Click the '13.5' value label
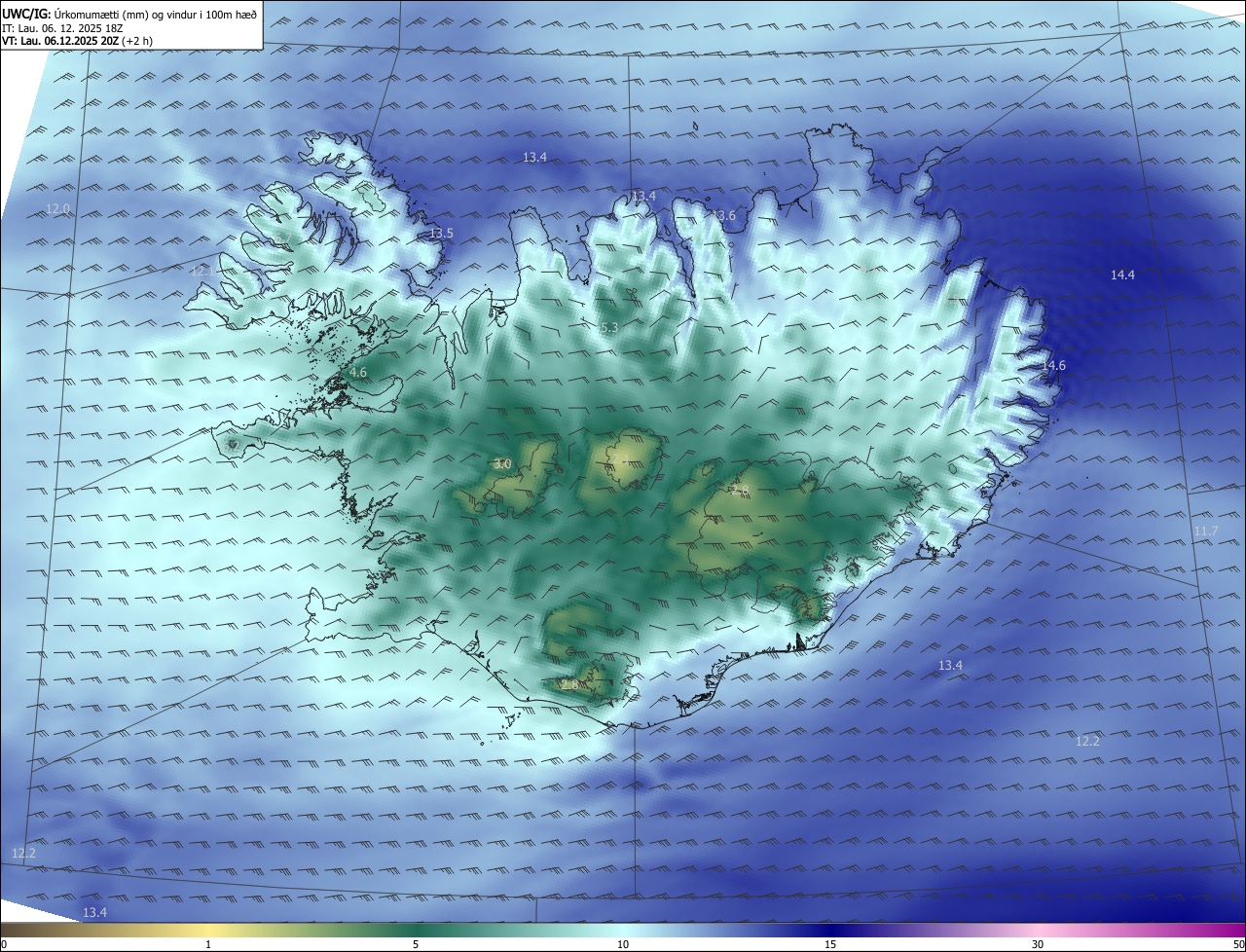Screen dimensions: 1246x952 (442, 234)
